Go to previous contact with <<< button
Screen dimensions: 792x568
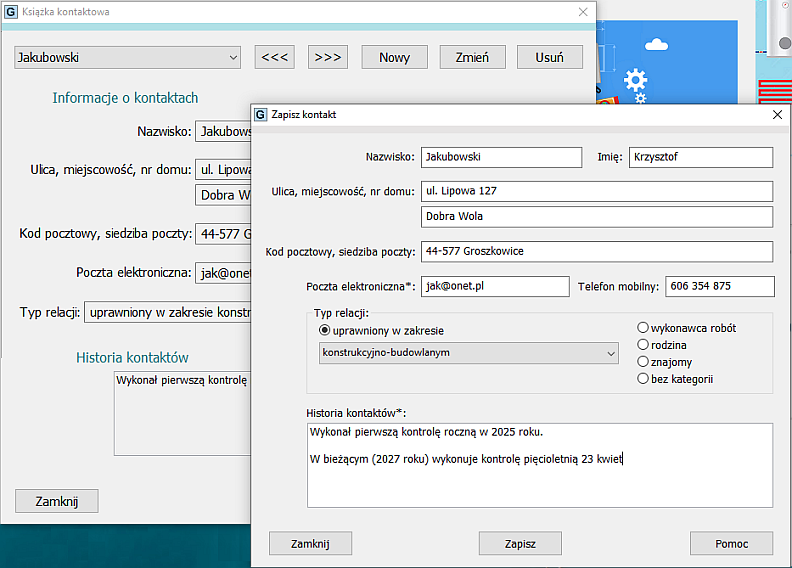pyautogui.click(x=274, y=57)
